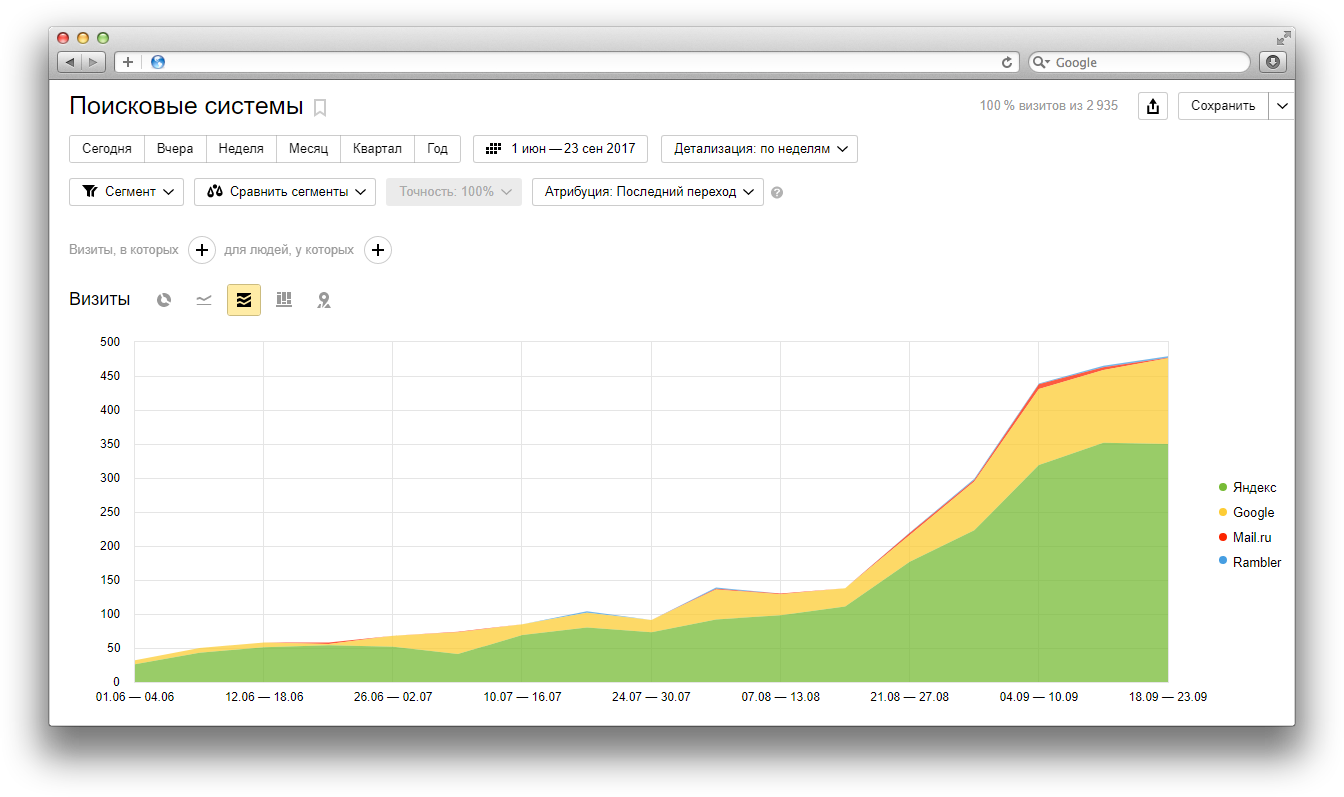Open the map view icon
Screen dimensions: 1344x797
[x=324, y=300]
